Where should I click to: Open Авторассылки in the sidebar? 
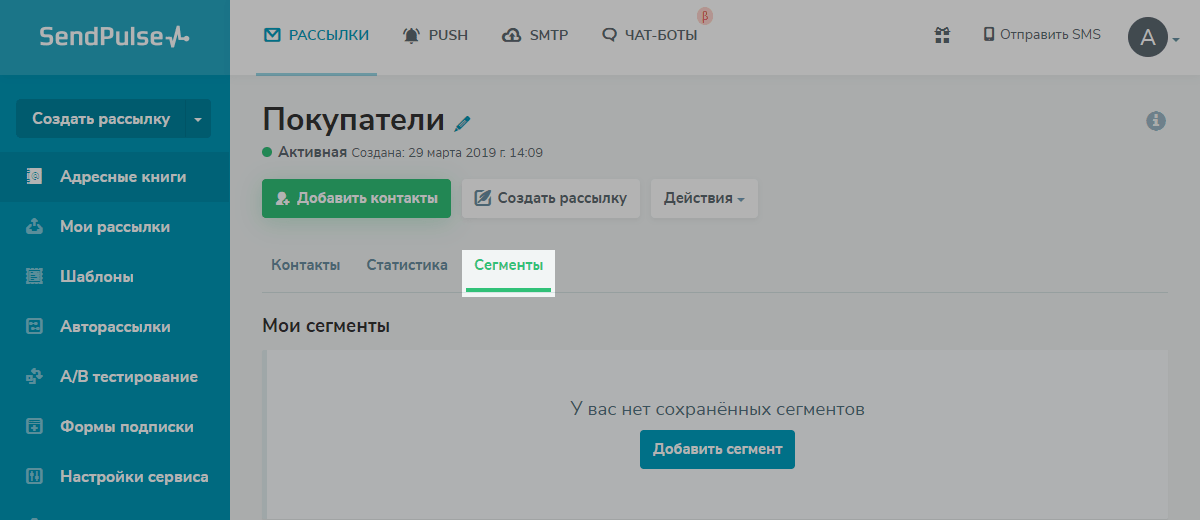tap(114, 327)
